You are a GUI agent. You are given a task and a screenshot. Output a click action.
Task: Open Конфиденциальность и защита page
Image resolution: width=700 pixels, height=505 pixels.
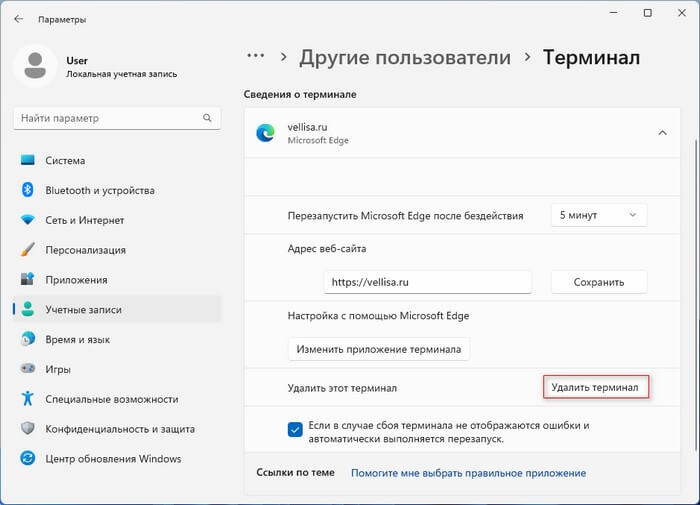pyautogui.click(x=117, y=429)
